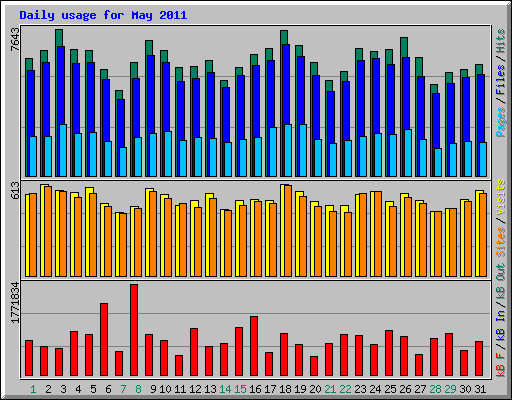
Task: Click the orange sites bar for day 31
Action: [x=483, y=235]
